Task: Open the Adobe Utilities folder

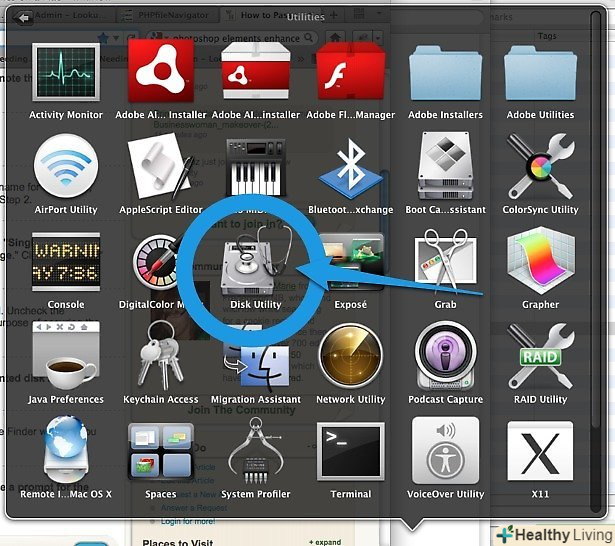Action: (x=540, y=73)
